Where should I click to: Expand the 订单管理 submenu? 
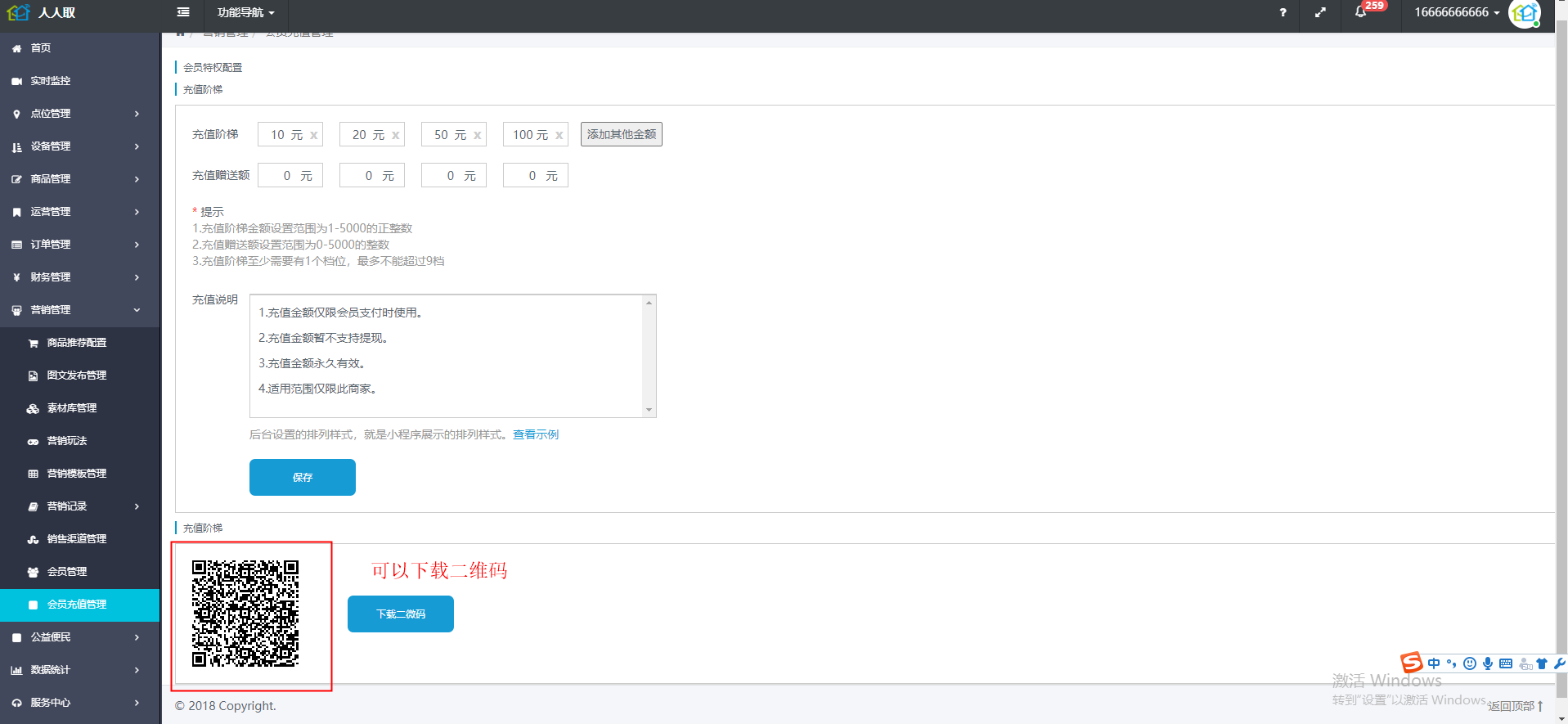(137, 245)
